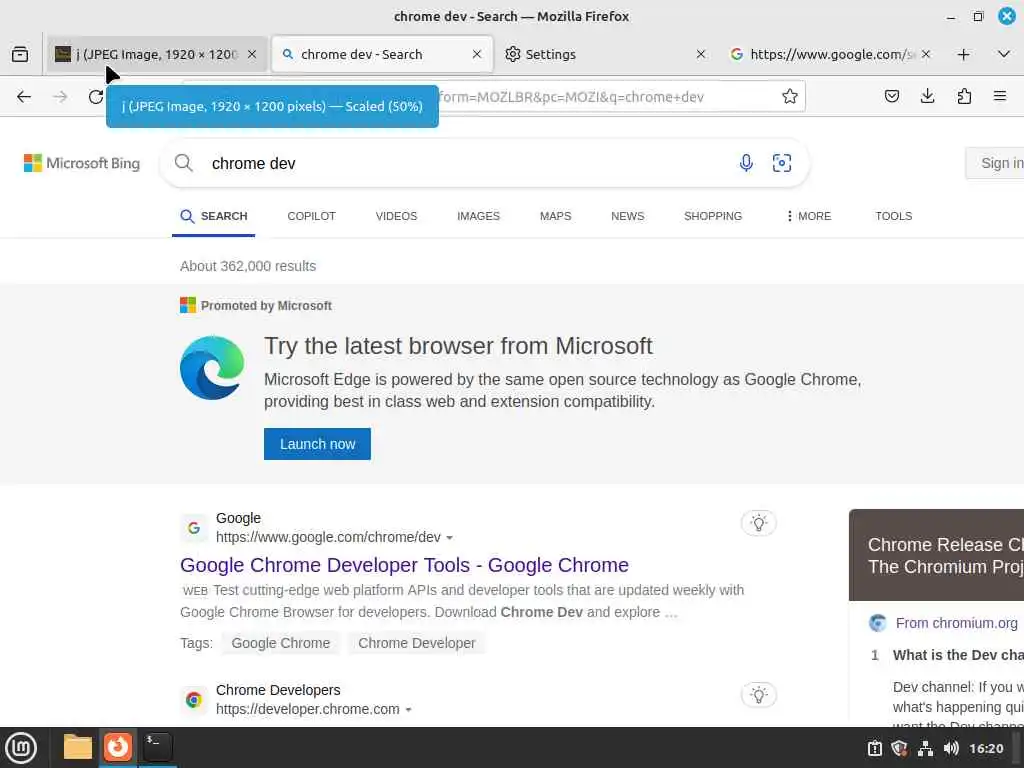Screen dimensions: 1024x768
Task: Open the News search tab
Action: click(628, 216)
